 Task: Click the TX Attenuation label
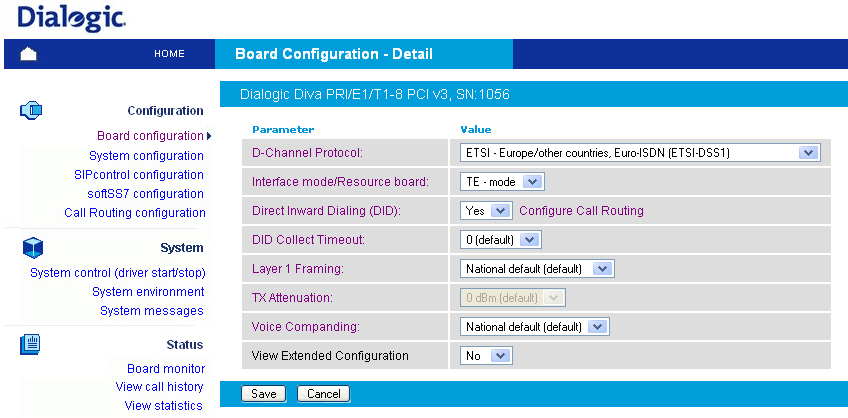pyautogui.click(x=293, y=298)
